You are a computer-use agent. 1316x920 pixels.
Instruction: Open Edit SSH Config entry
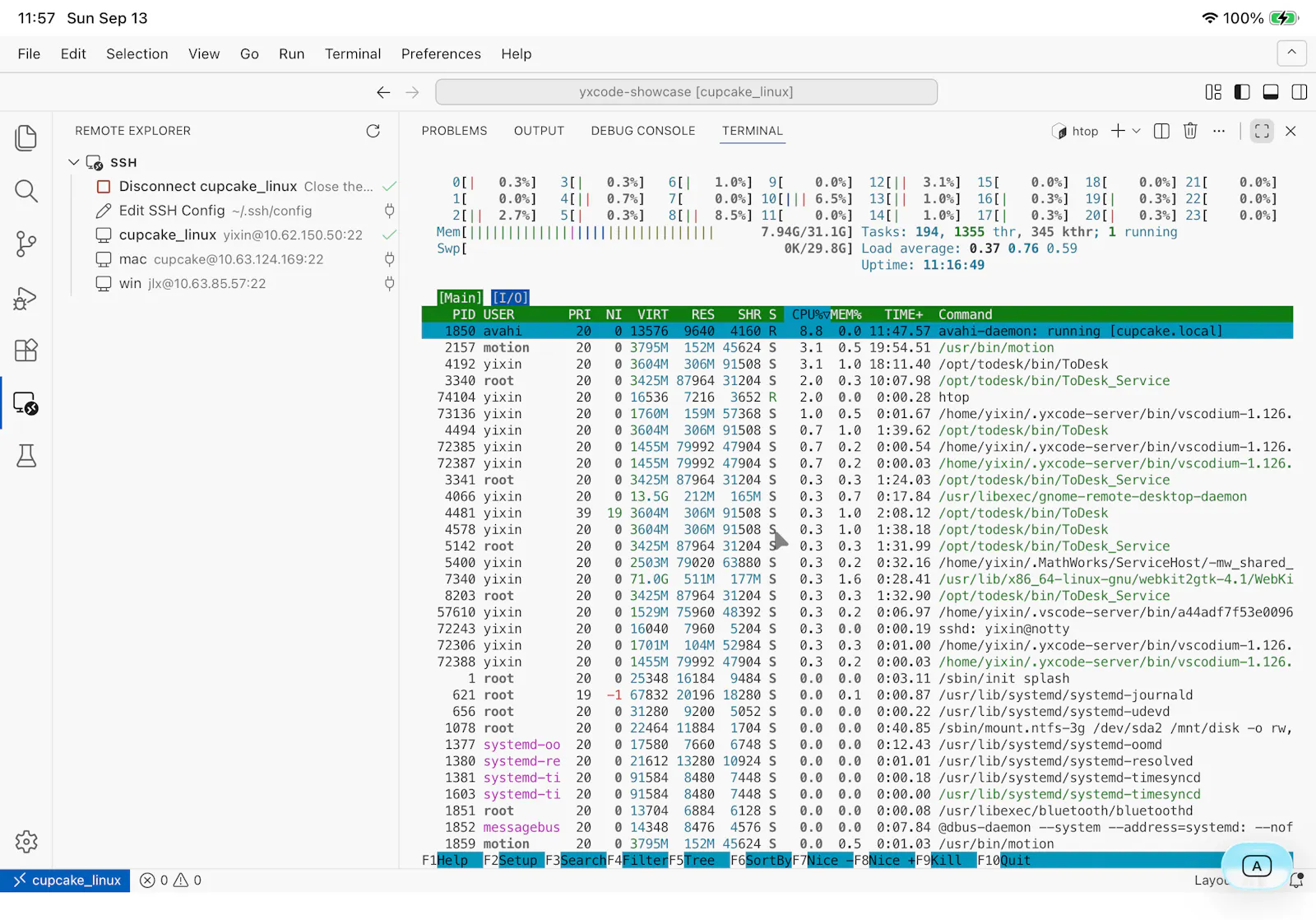[x=234, y=211]
